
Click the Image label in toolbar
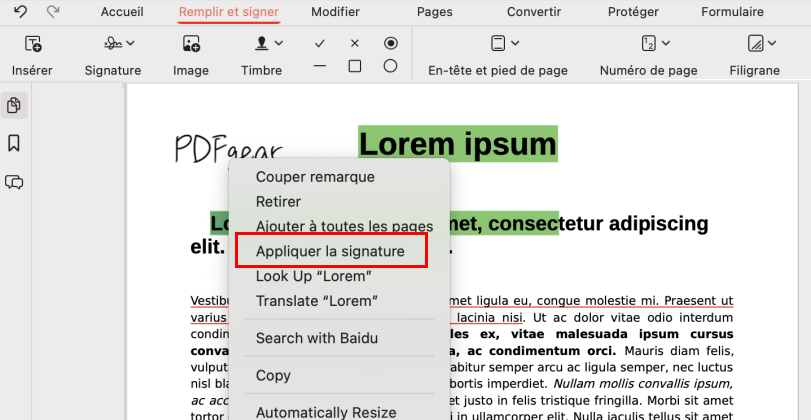click(x=191, y=70)
